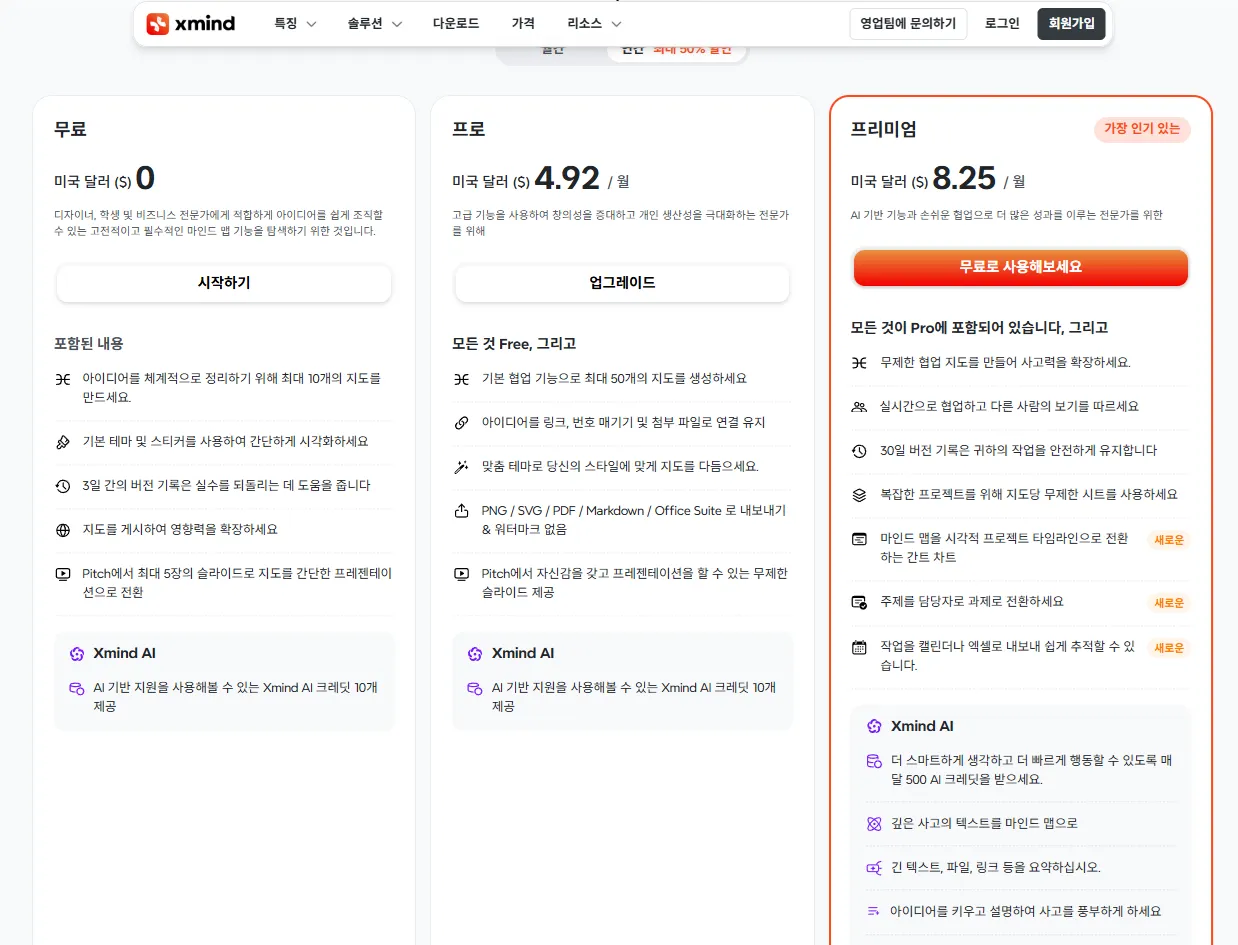Click the 가장 인기 있는 badge on Premium
The image size is (1238, 945).
pos(1142,130)
